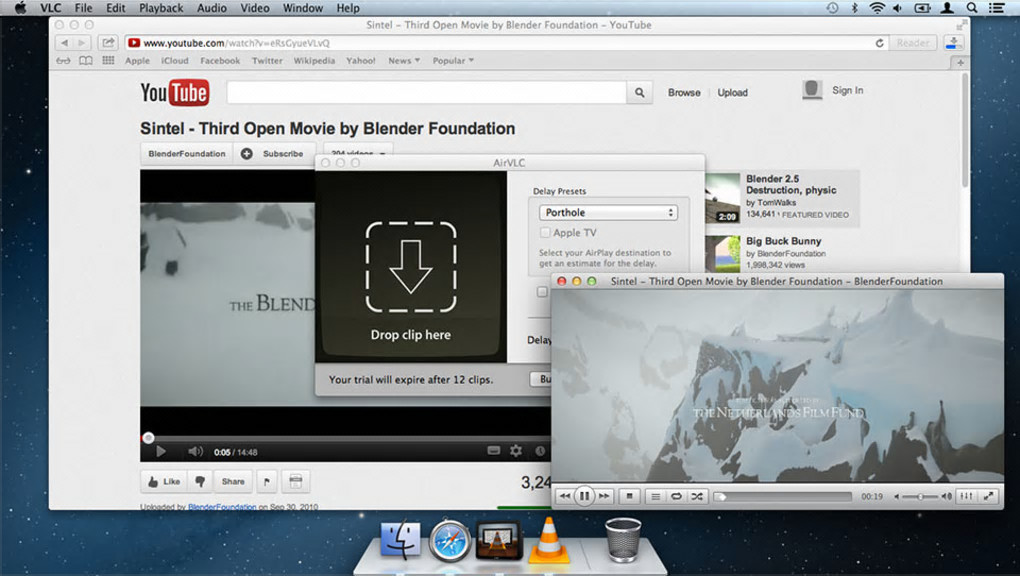Launch VLC cone icon in the Dock

[548, 539]
